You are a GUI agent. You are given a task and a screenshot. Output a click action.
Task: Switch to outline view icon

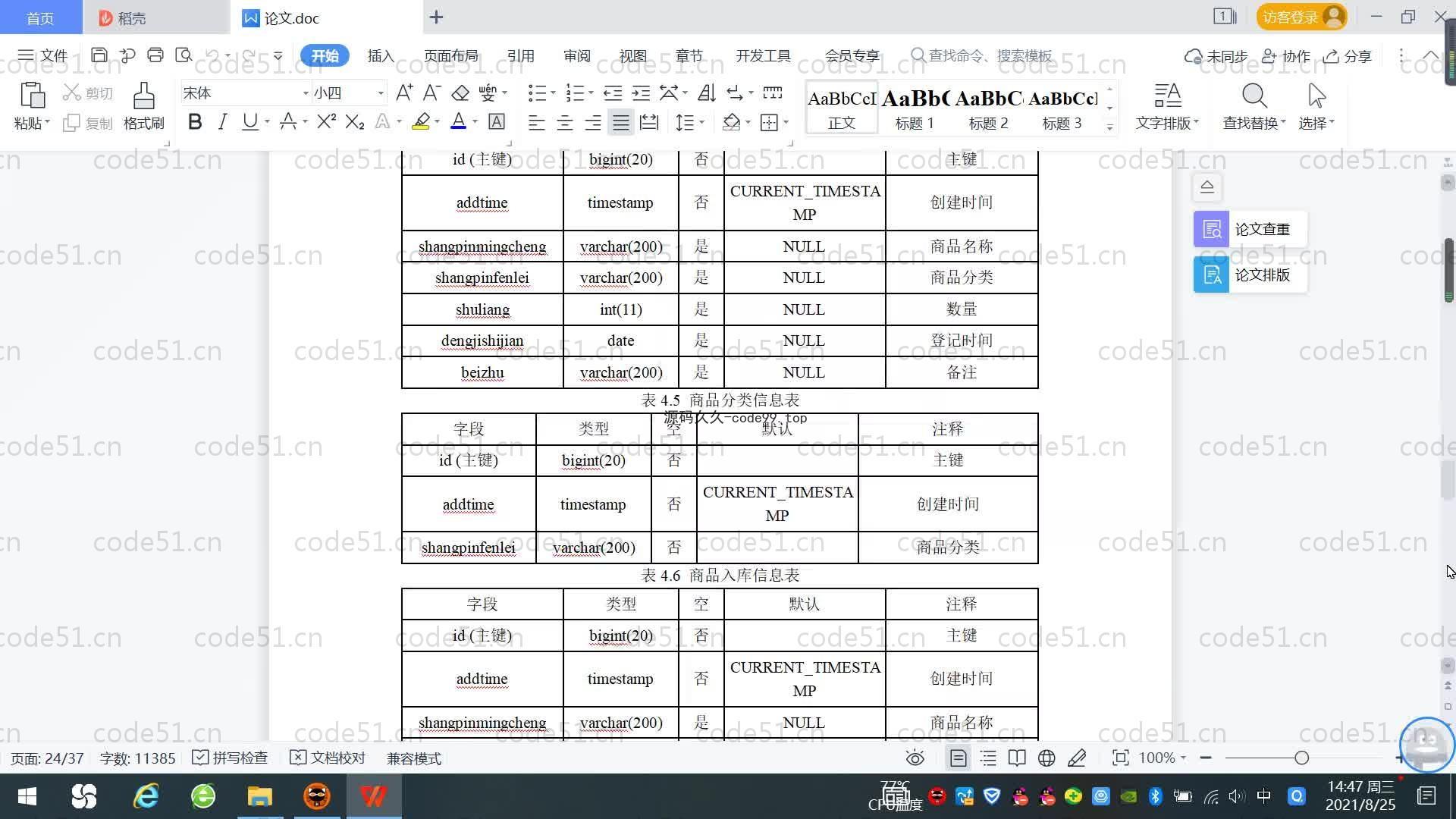[988, 758]
